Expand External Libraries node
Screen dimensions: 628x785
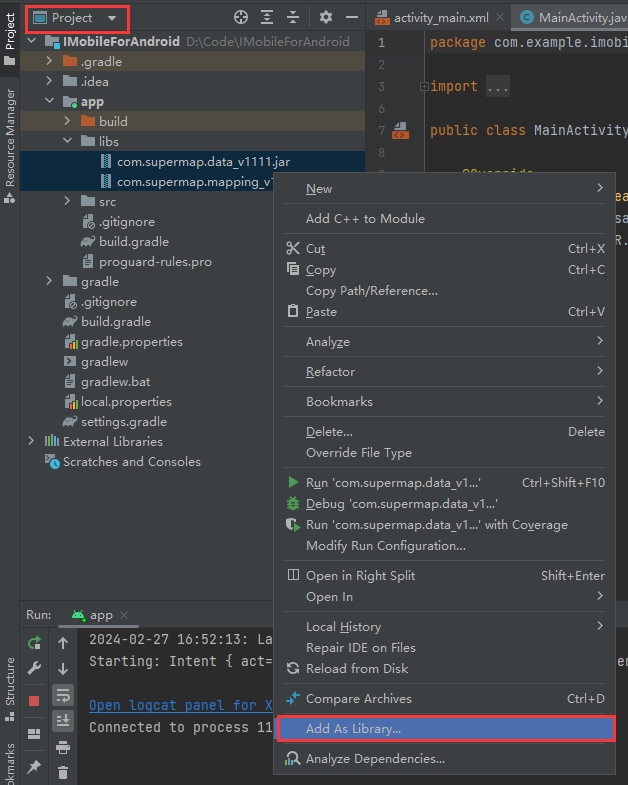tap(31, 442)
